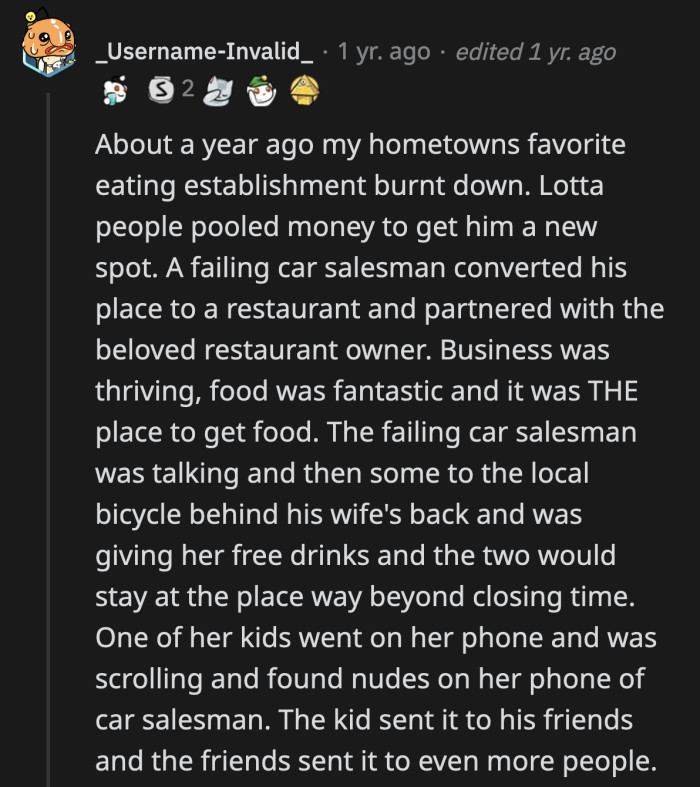The image size is (700, 787).
Task: Click the first Snoo award badge
Action: pyautogui.click(x=116, y=94)
